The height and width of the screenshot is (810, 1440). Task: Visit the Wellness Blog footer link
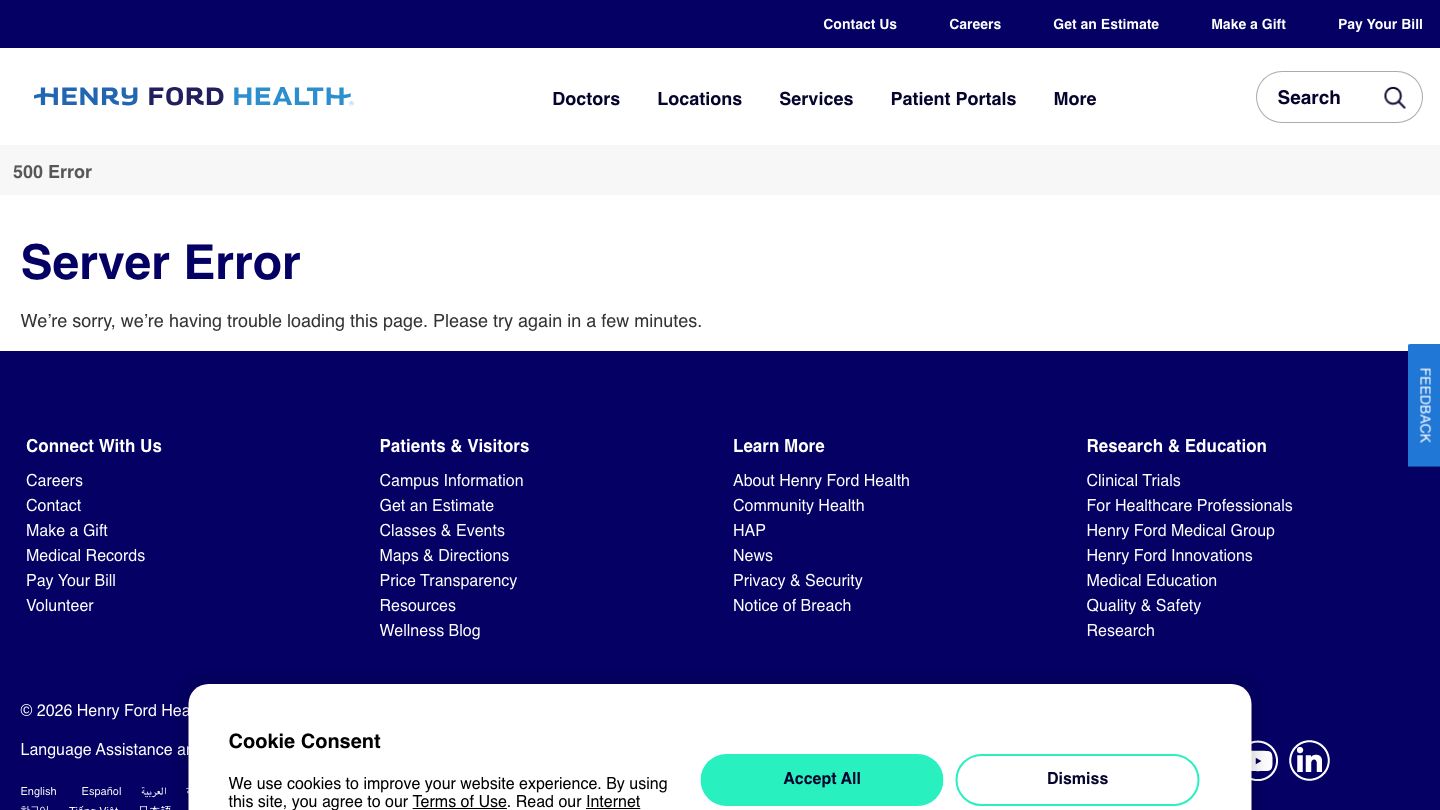click(429, 630)
